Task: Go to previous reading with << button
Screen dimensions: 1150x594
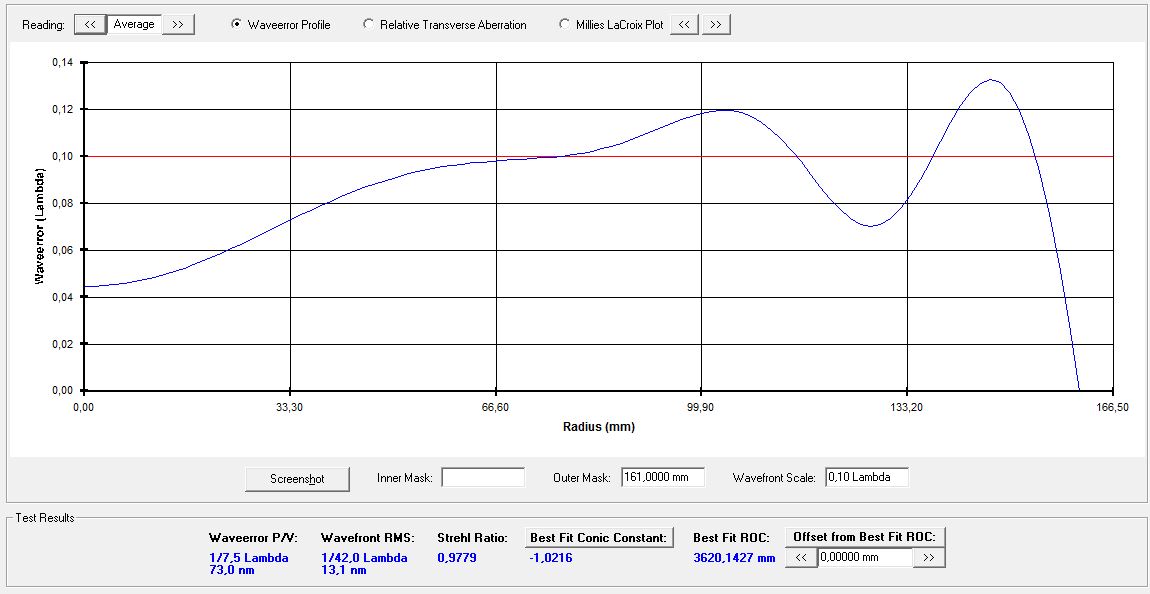Action: 90,24
